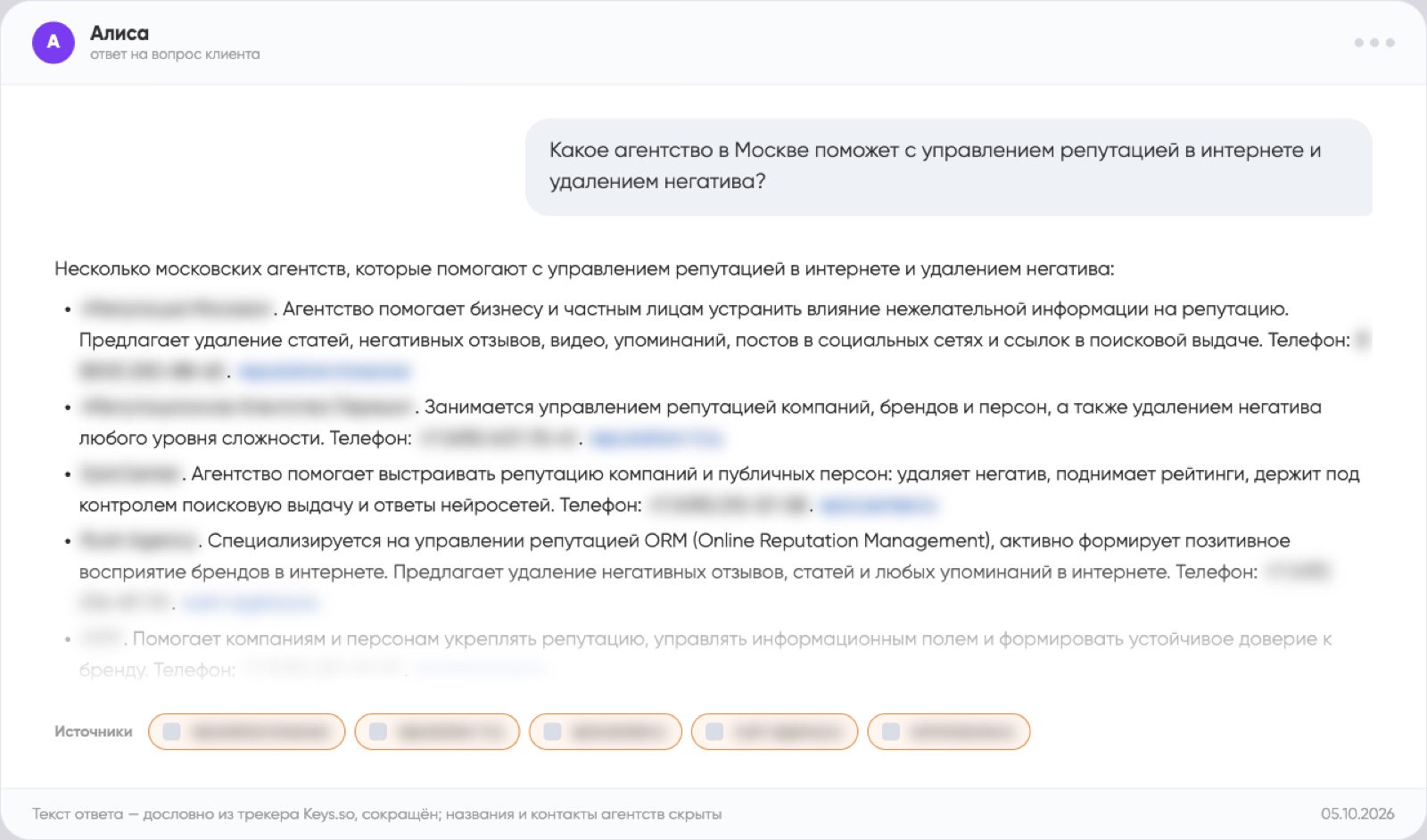Image resolution: width=1427 pixels, height=840 pixels.
Task: Select the user question bubble about агентство в Москве
Action: (x=948, y=167)
